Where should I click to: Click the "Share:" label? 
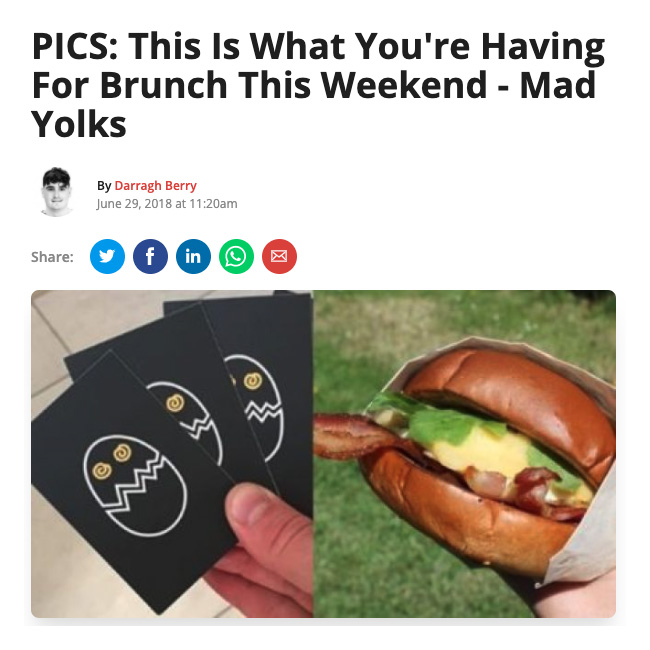(52, 257)
